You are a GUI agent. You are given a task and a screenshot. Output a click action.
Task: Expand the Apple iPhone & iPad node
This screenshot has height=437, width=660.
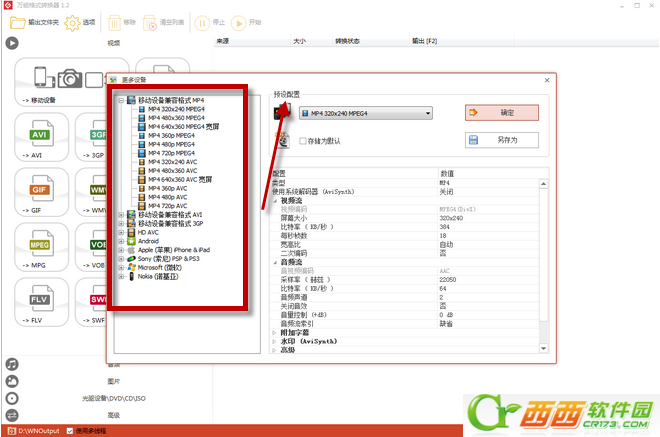121,250
